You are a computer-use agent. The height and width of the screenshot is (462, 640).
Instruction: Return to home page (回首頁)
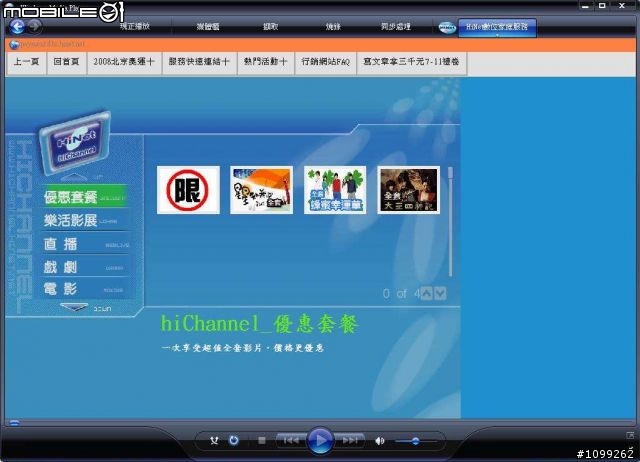pos(66,62)
